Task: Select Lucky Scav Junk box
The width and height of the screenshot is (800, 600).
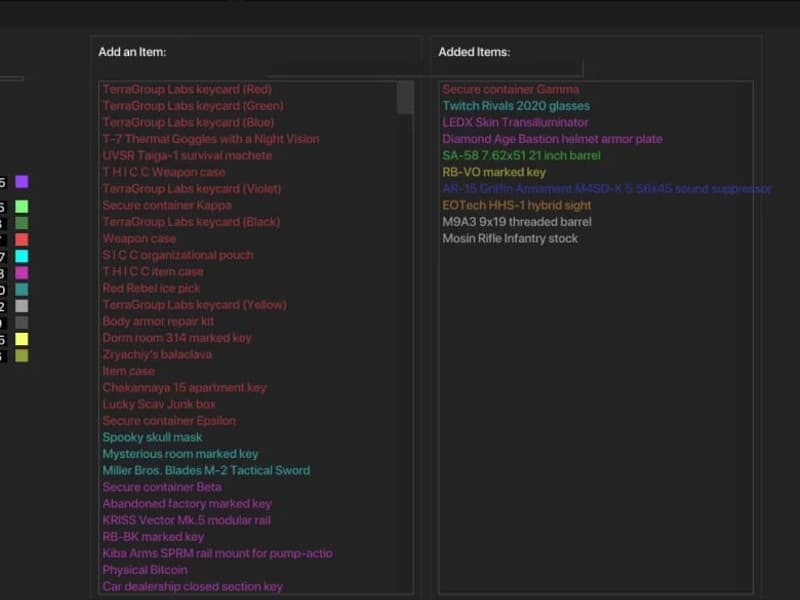Action: (x=159, y=405)
